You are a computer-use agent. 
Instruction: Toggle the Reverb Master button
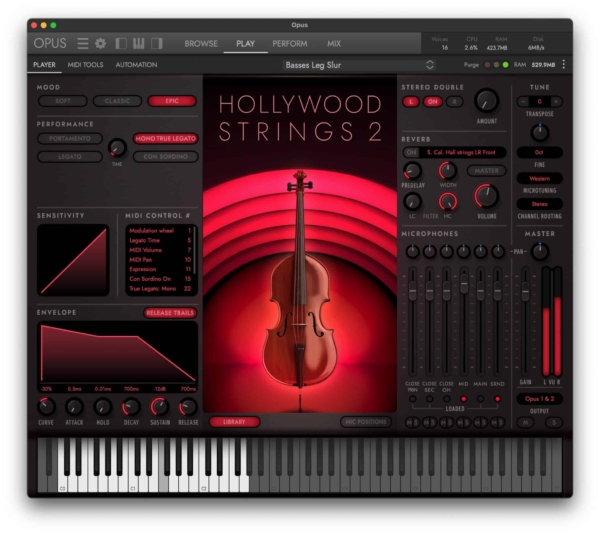pos(486,171)
